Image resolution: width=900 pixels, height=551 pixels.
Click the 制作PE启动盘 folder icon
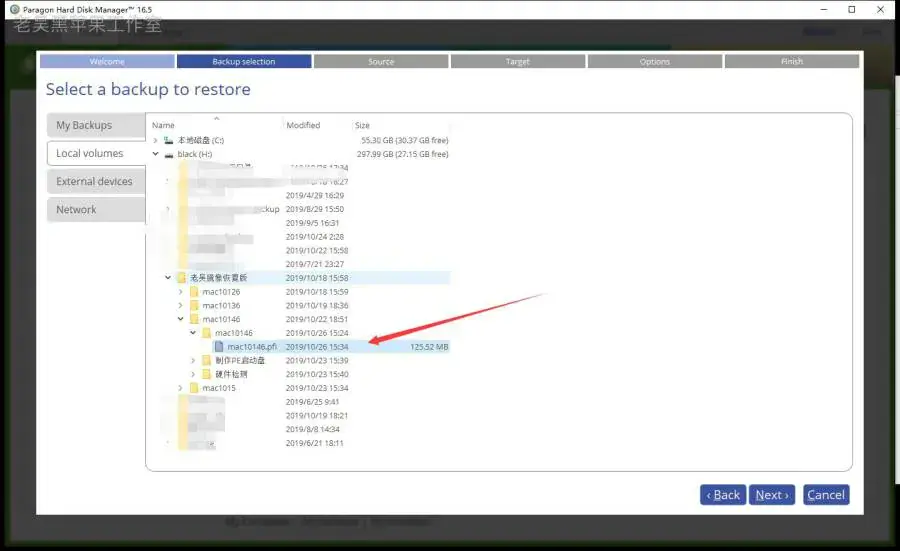[207, 360]
